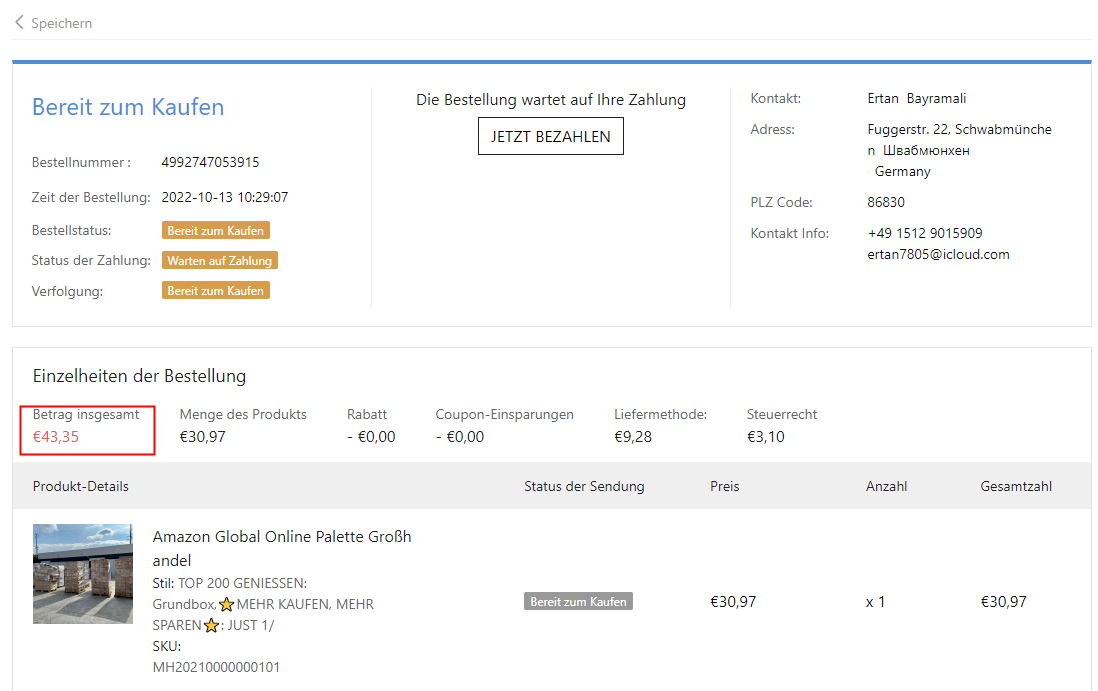
Task: Click the Speichern link at top
Action: pyautogui.click(x=61, y=23)
